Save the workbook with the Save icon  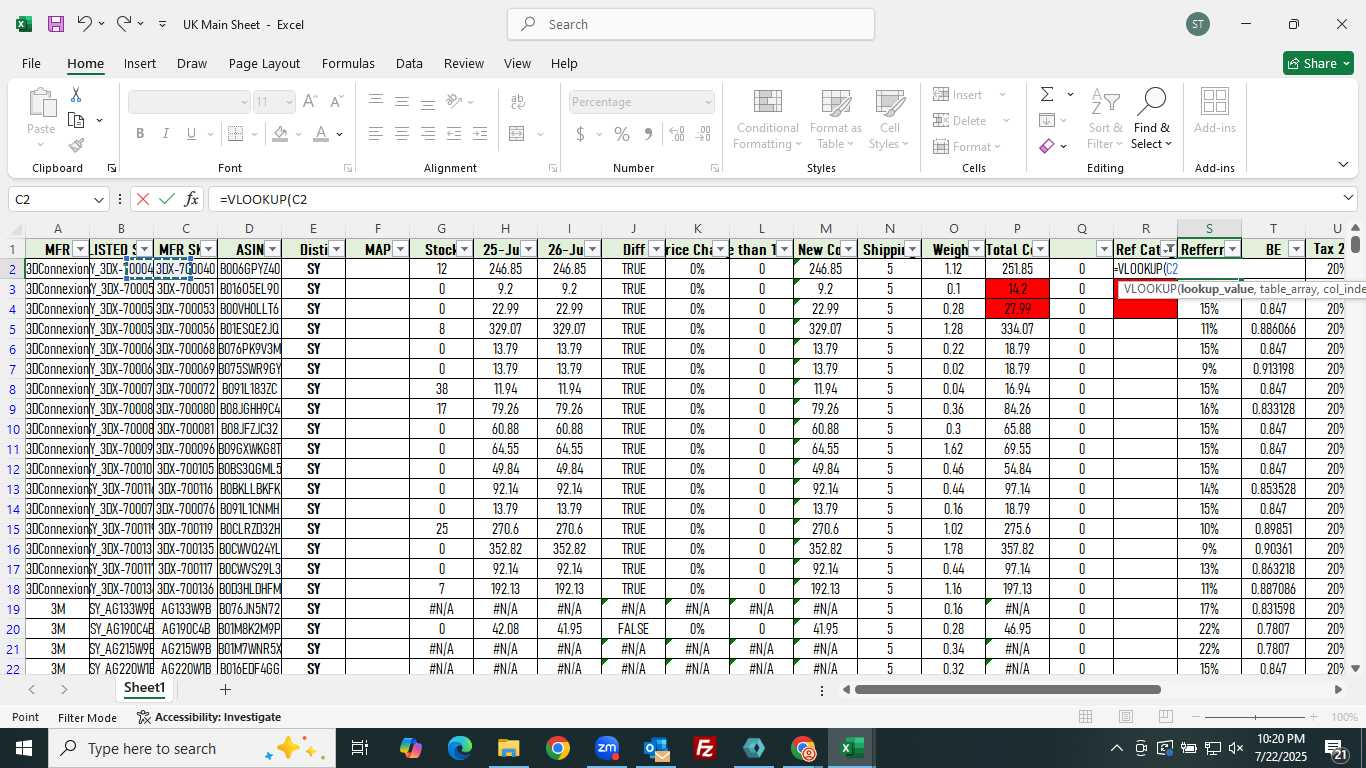click(x=56, y=24)
